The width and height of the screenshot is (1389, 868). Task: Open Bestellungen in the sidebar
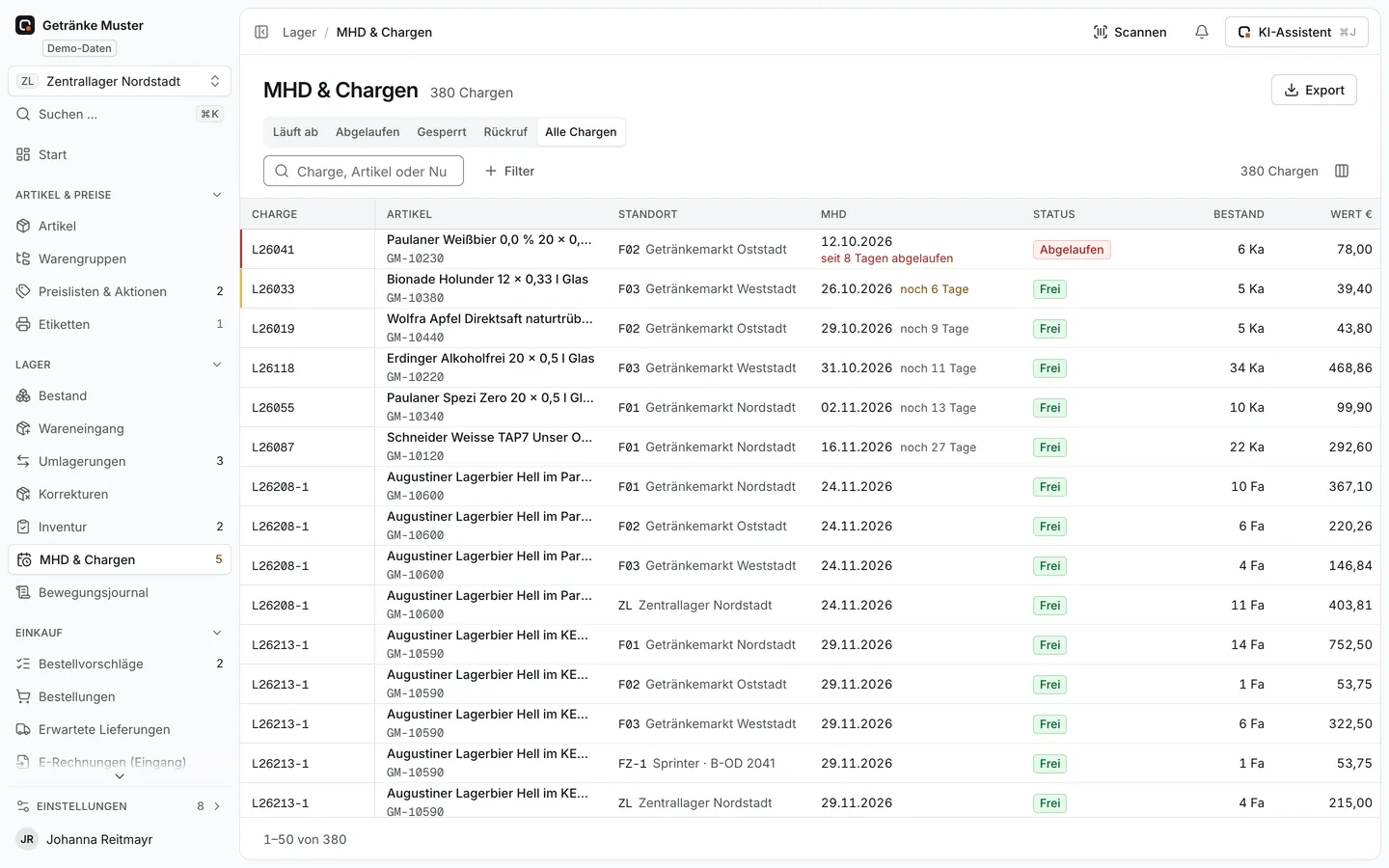click(x=120, y=696)
